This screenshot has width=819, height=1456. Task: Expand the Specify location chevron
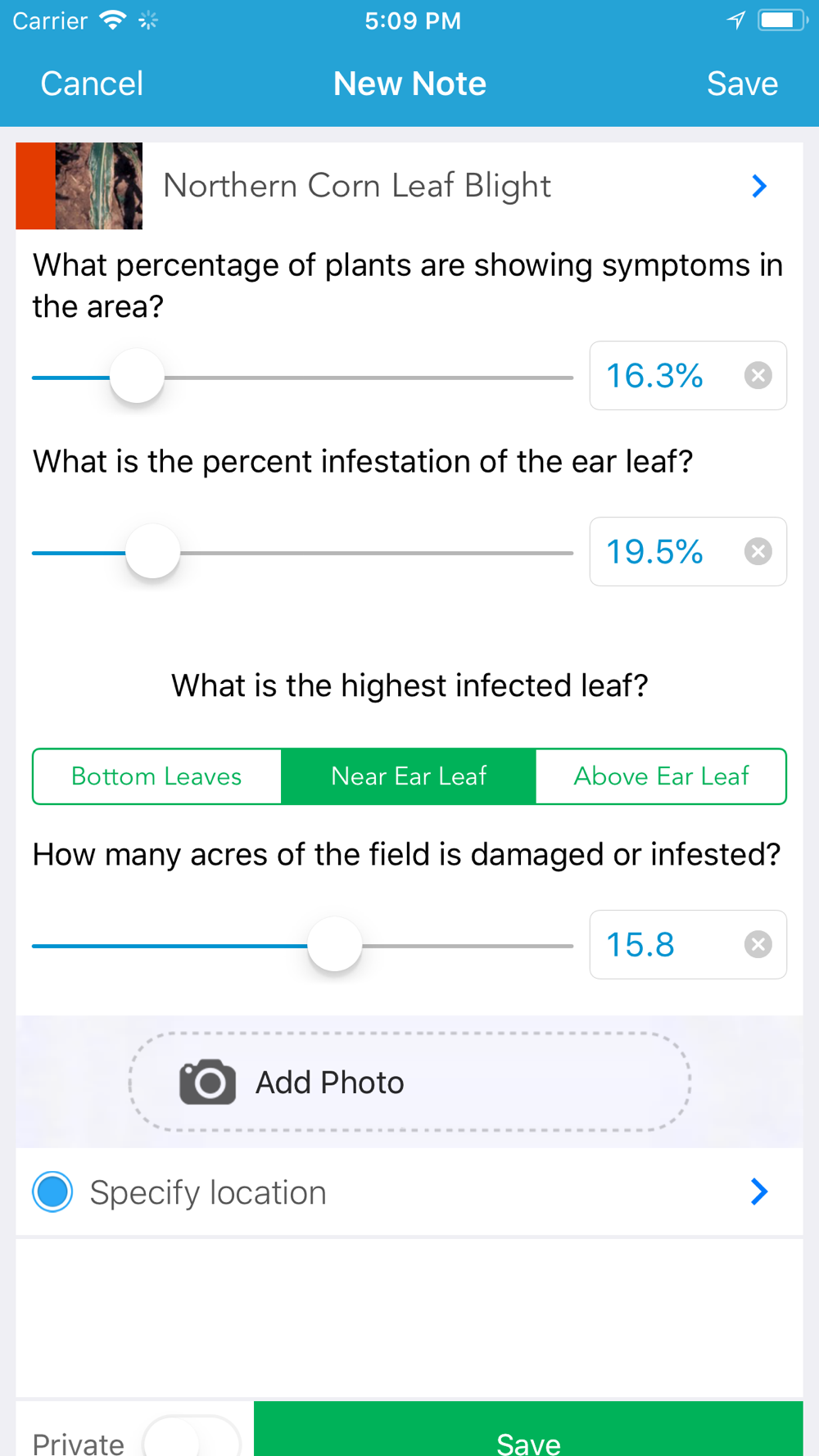759,1191
